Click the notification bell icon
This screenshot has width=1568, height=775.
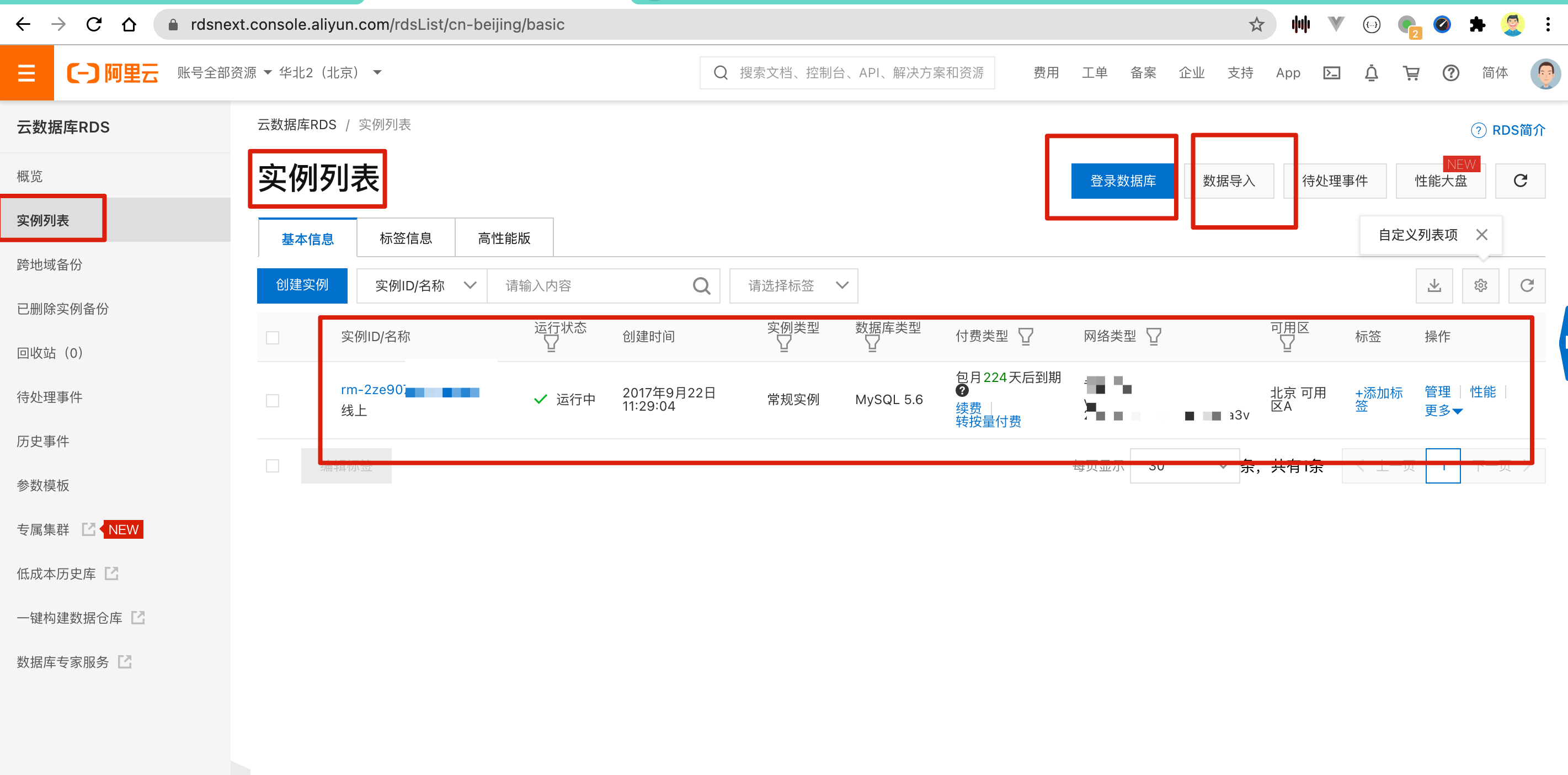pyautogui.click(x=1371, y=73)
